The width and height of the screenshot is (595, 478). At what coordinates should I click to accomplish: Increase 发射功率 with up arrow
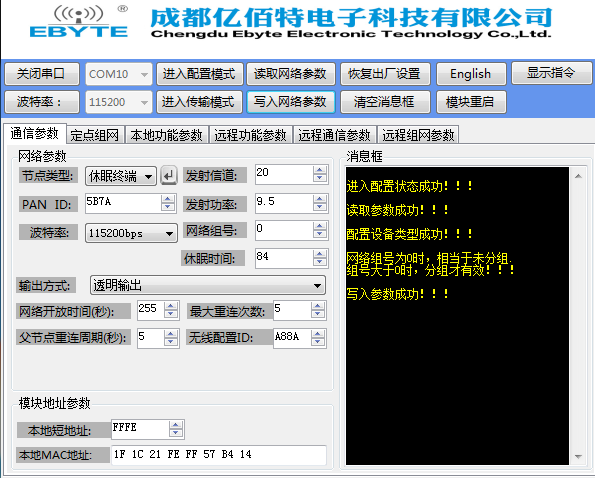[320, 199]
